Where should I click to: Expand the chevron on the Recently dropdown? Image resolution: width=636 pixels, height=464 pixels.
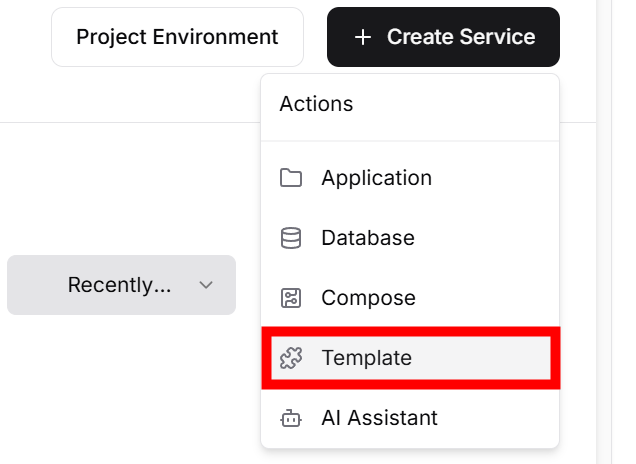tap(206, 285)
